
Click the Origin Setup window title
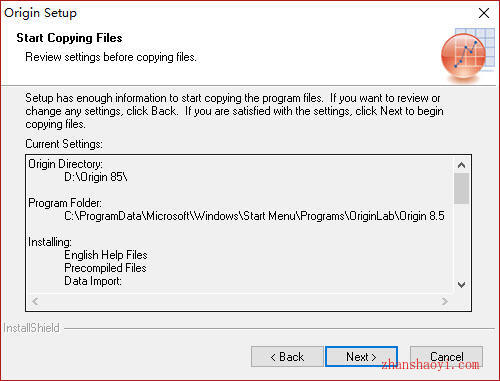tap(40, 13)
